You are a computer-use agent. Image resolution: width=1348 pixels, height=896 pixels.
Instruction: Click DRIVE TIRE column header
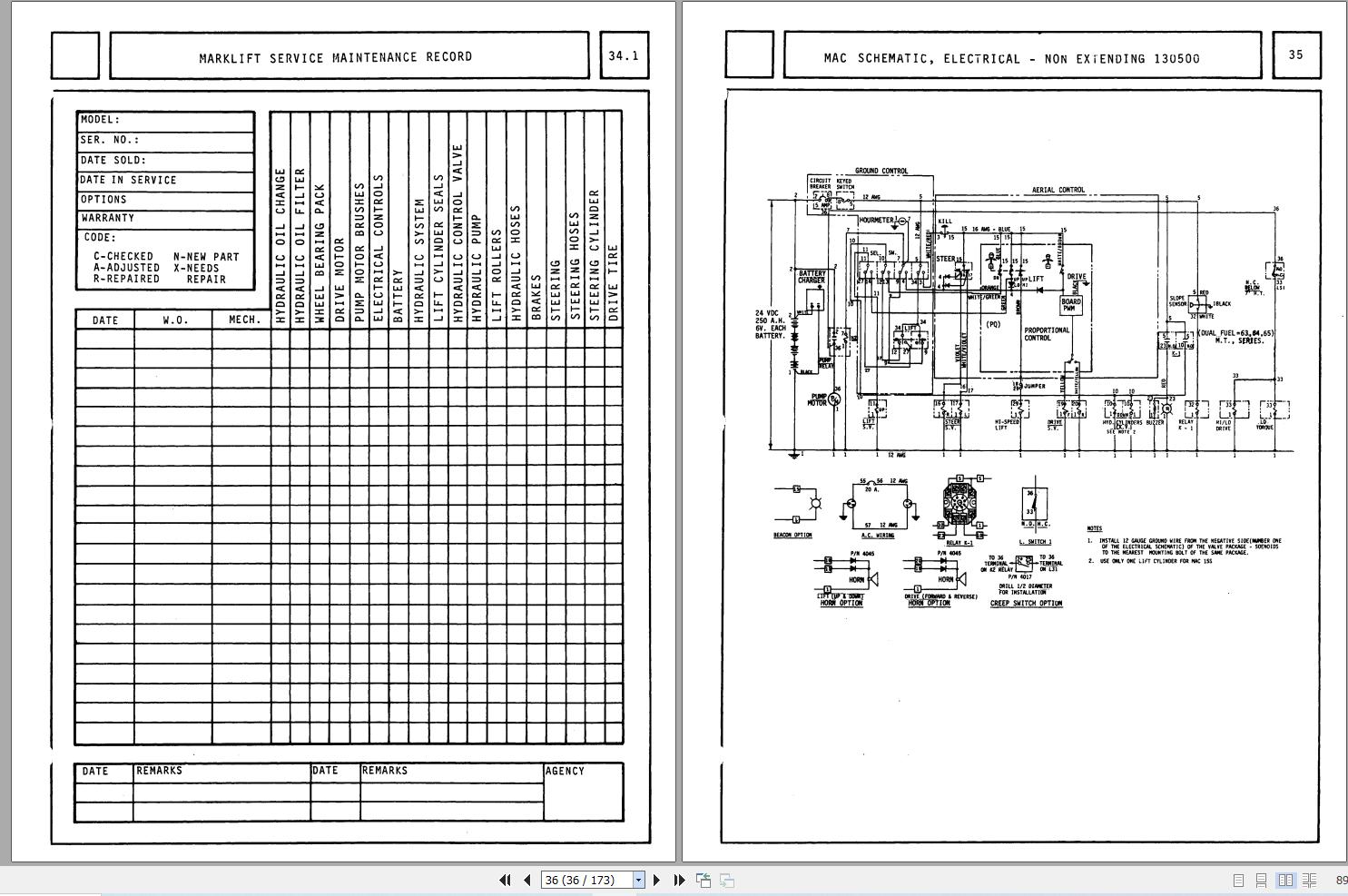click(x=614, y=283)
